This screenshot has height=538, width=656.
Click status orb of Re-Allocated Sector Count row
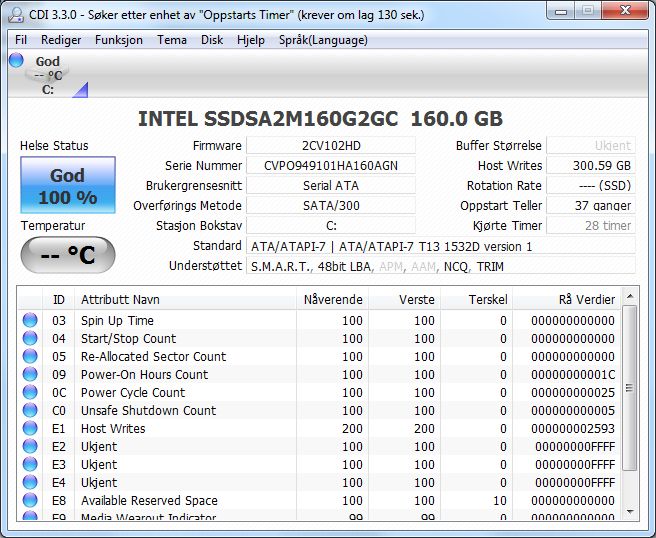[x=30, y=356]
